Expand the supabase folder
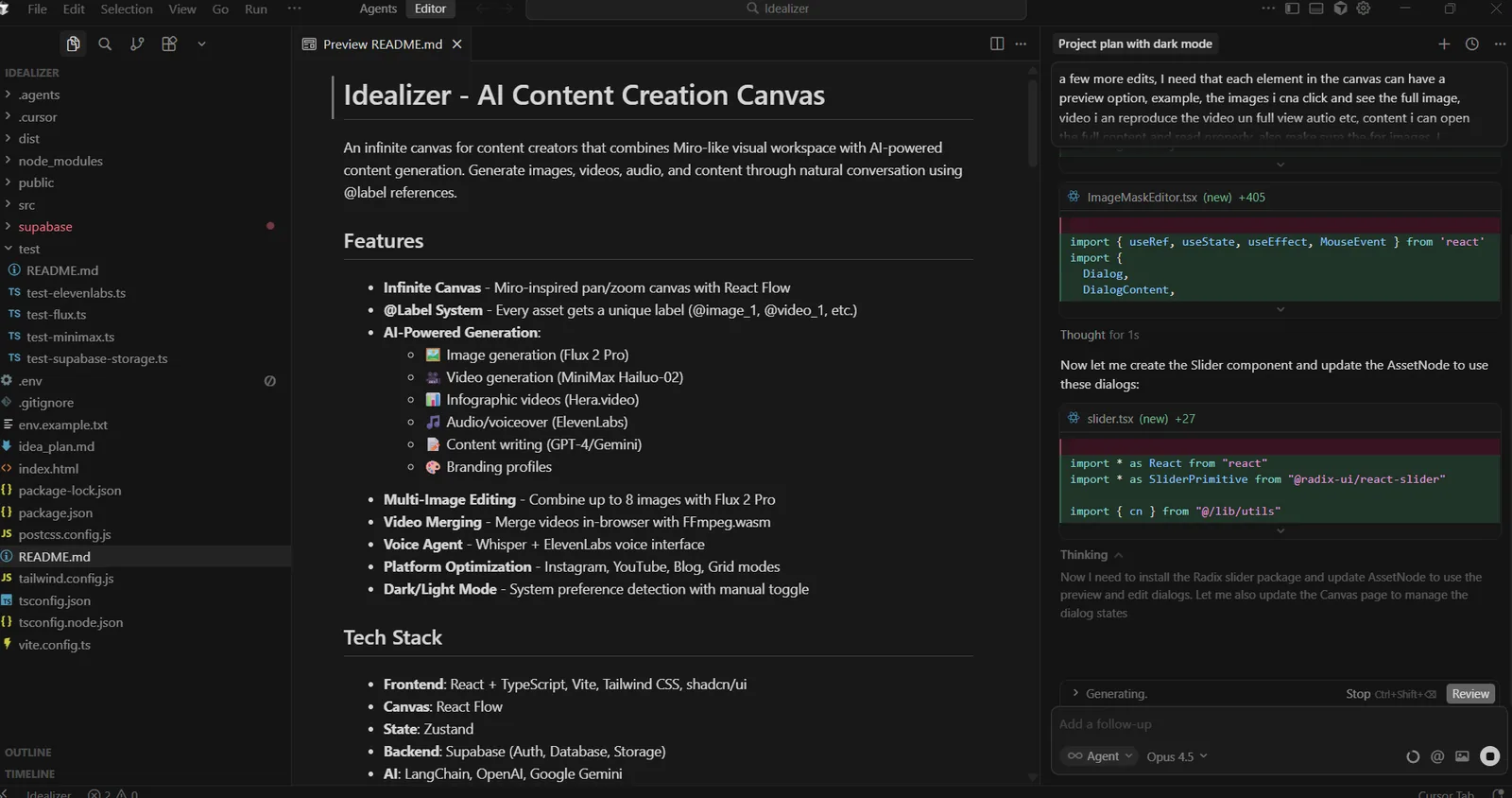This screenshot has height=798, width=1512. (x=44, y=227)
